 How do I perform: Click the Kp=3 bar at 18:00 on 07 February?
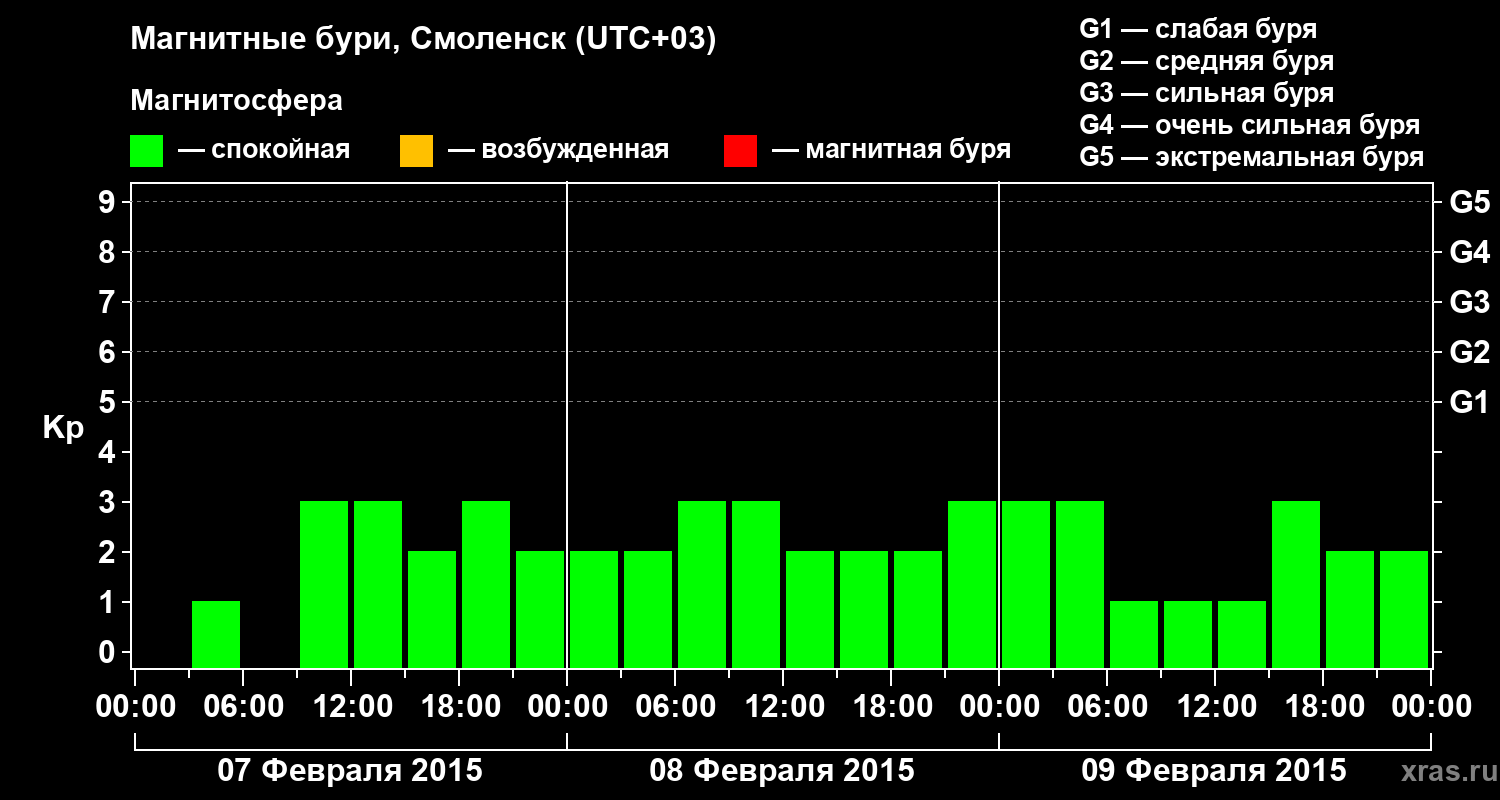486,584
